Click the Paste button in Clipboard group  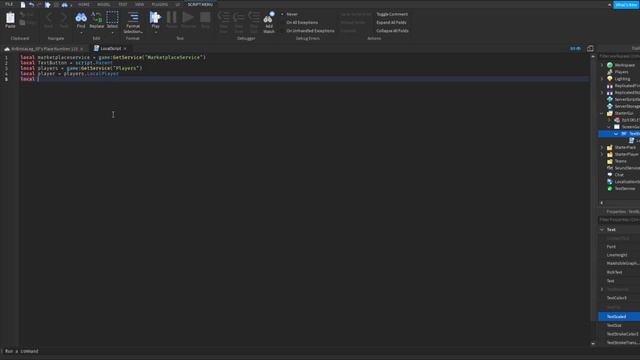(x=10, y=20)
